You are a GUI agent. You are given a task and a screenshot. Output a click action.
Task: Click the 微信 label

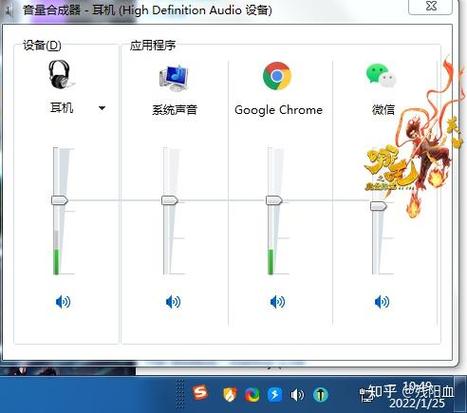coord(383,109)
